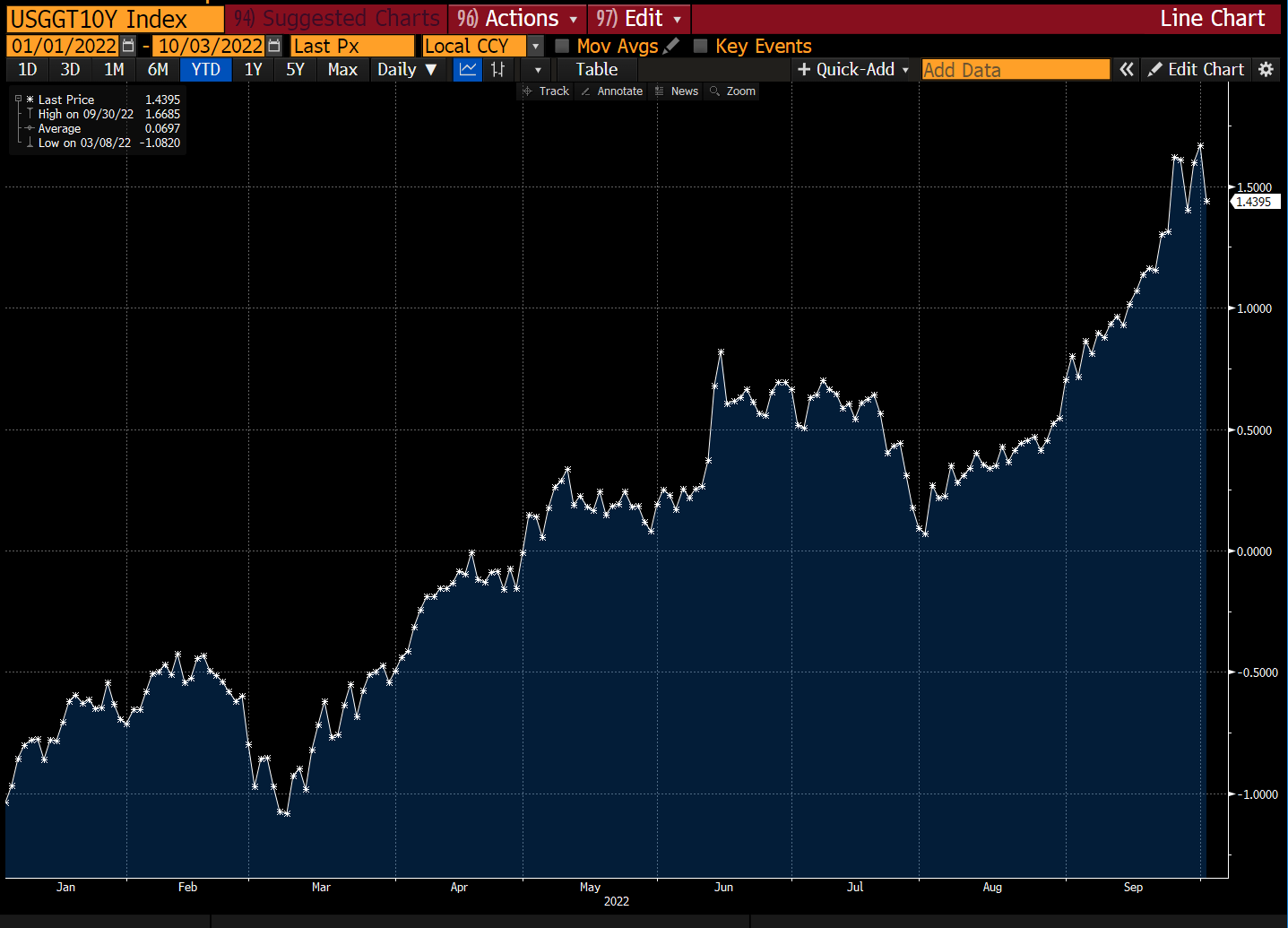
Task: Click the Add Data input field
Action: 1015,70
